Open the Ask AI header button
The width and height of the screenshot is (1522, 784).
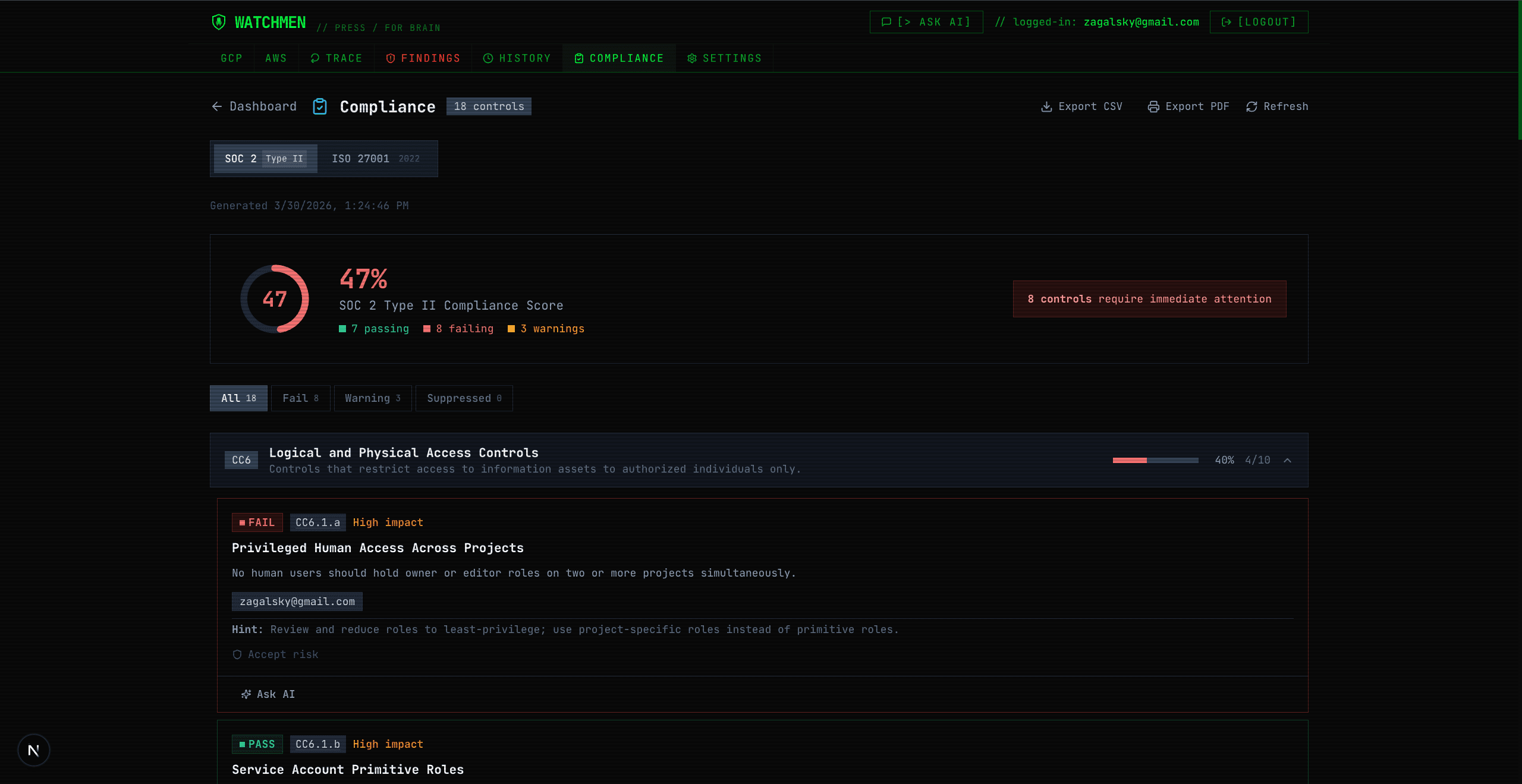click(926, 22)
